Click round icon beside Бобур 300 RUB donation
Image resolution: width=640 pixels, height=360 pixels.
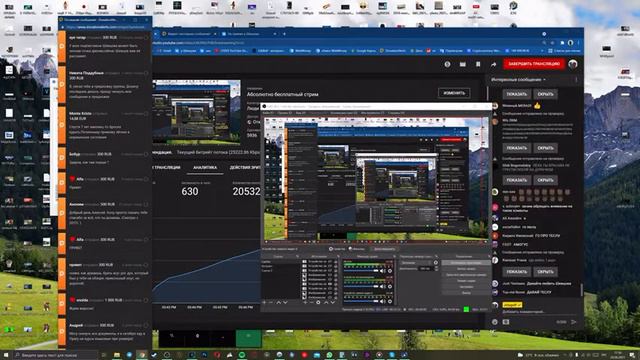click(146, 154)
